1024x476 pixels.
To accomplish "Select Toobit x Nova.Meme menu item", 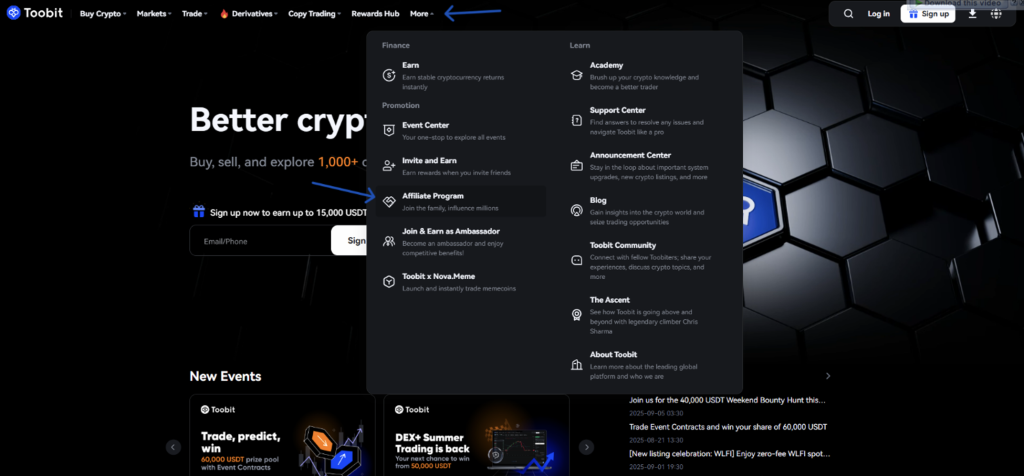I will pyautogui.click(x=460, y=282).
